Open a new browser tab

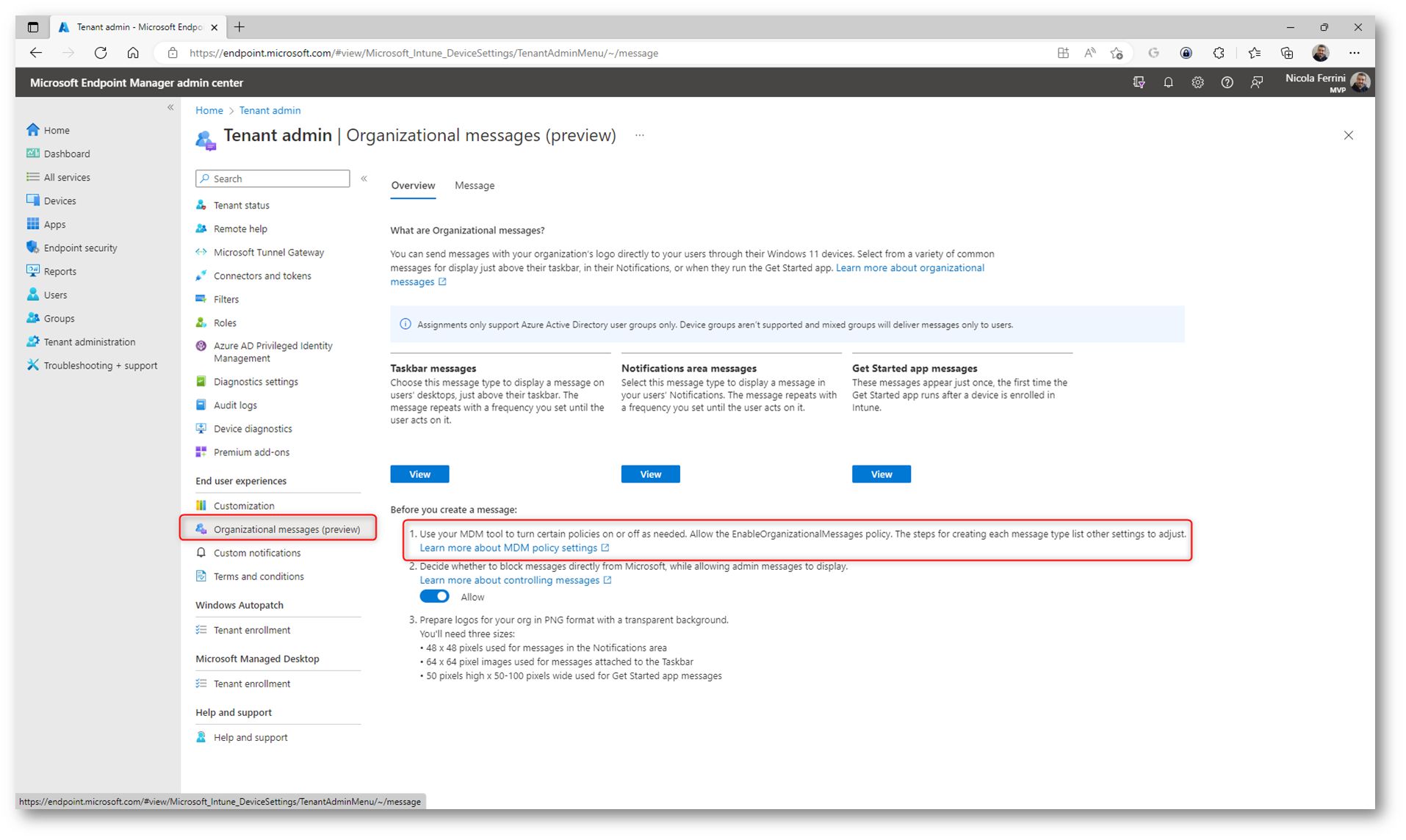[x=239, y=27]
